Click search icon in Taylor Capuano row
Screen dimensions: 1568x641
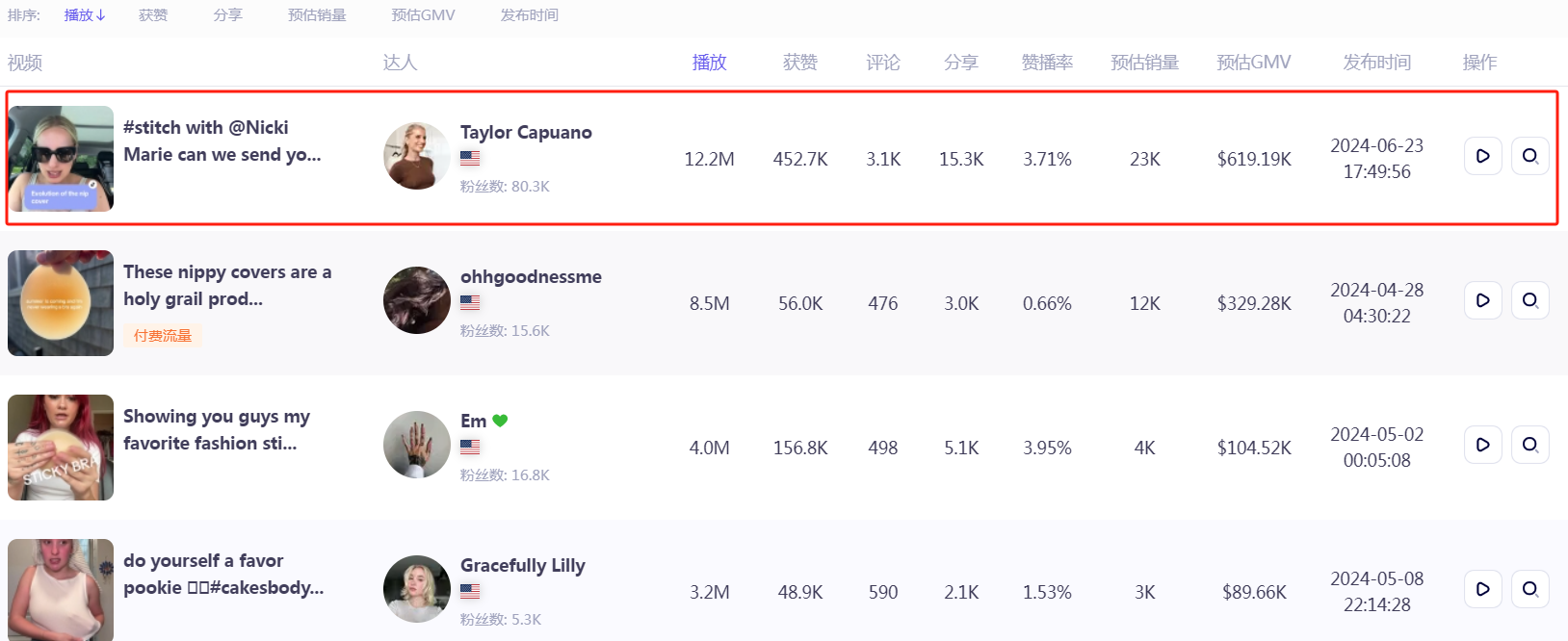[1529, 156]
